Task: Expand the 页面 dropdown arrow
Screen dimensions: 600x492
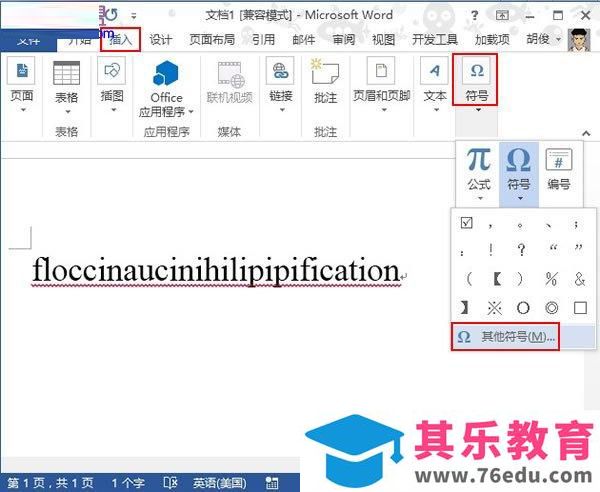Action: tap(23, 110)
